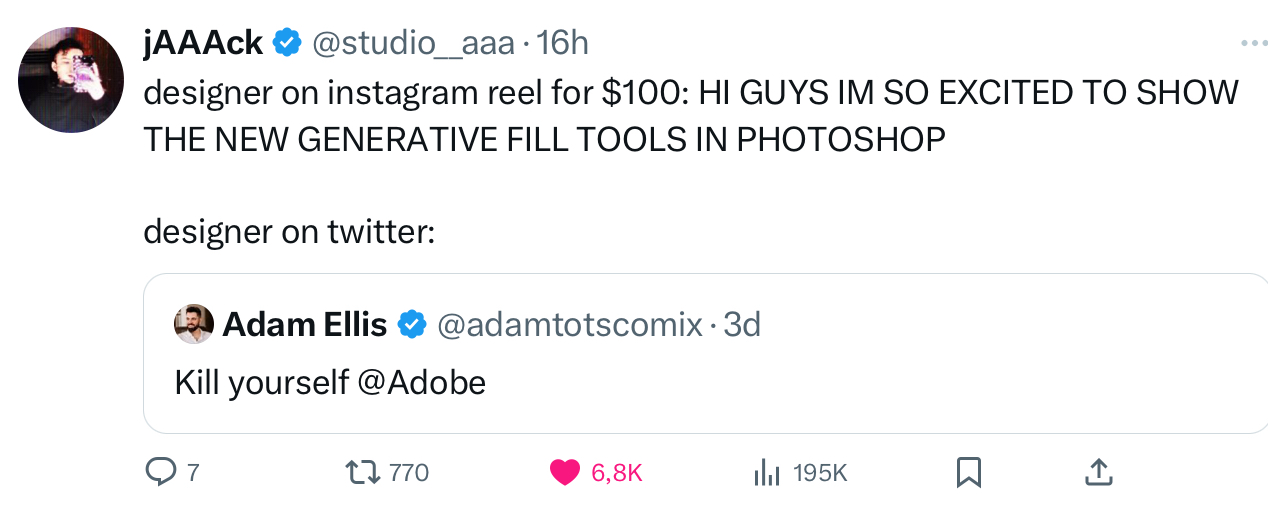Click the 3d timestamp in quoted tweet

(x=742, y=324)
